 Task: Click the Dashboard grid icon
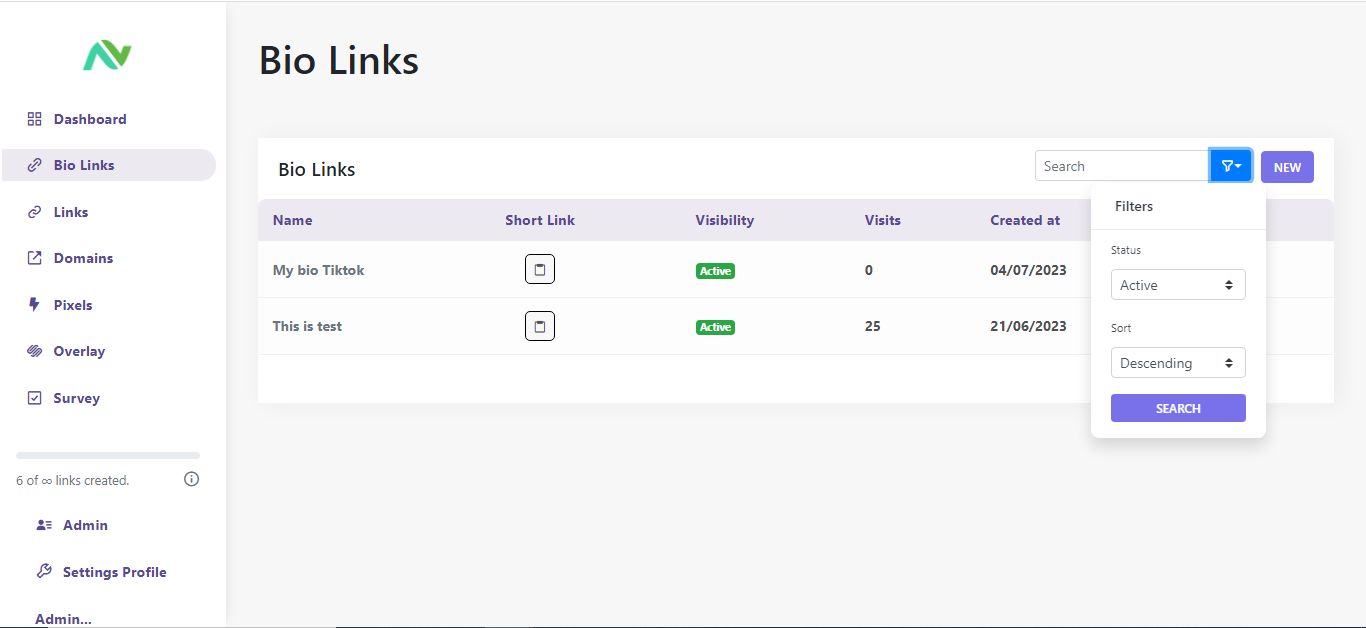34,119
